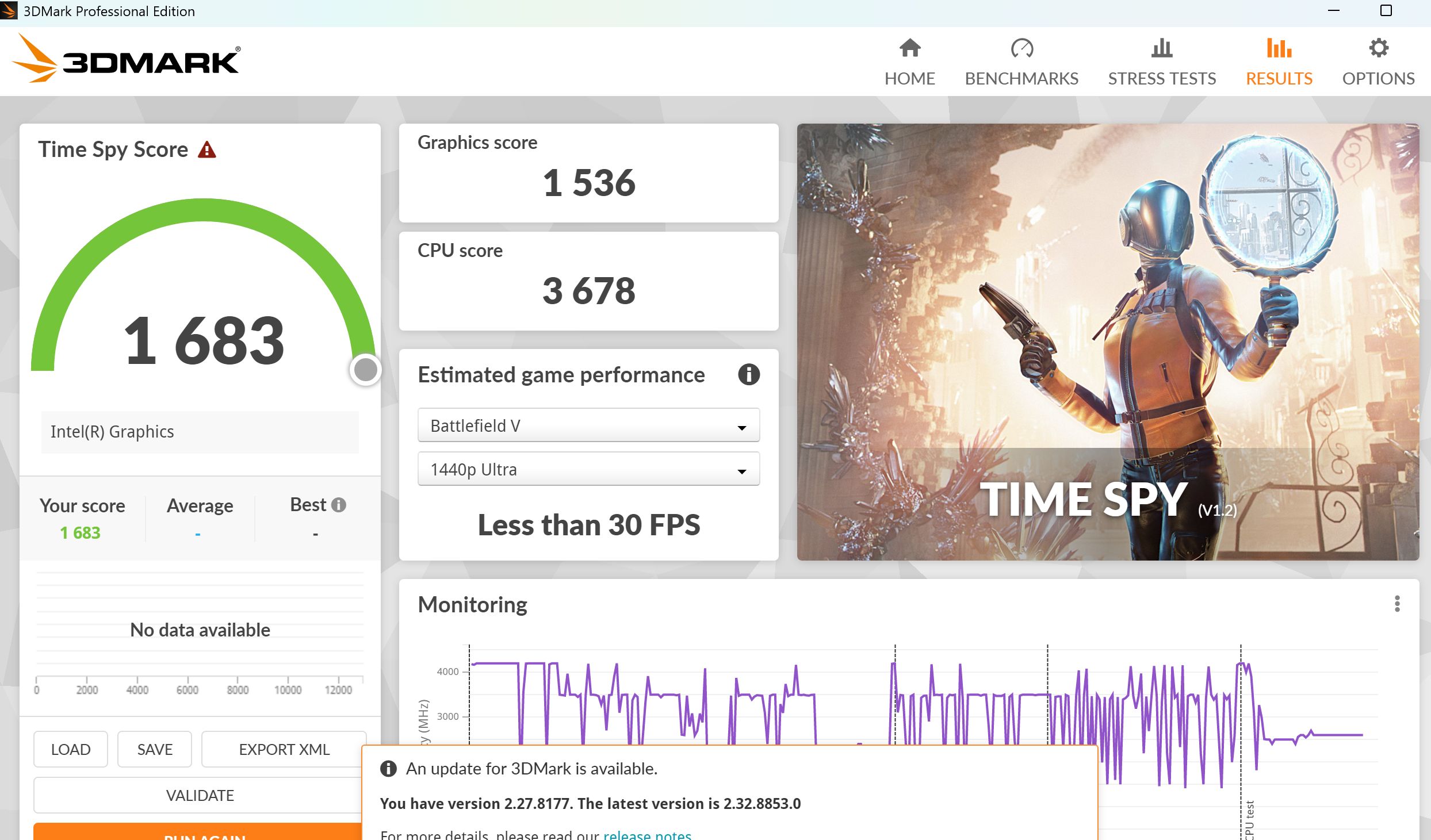Open the Monitoring three-dot menu
This screenshot has width=1431, height=840.
(x=1396, y=604)
